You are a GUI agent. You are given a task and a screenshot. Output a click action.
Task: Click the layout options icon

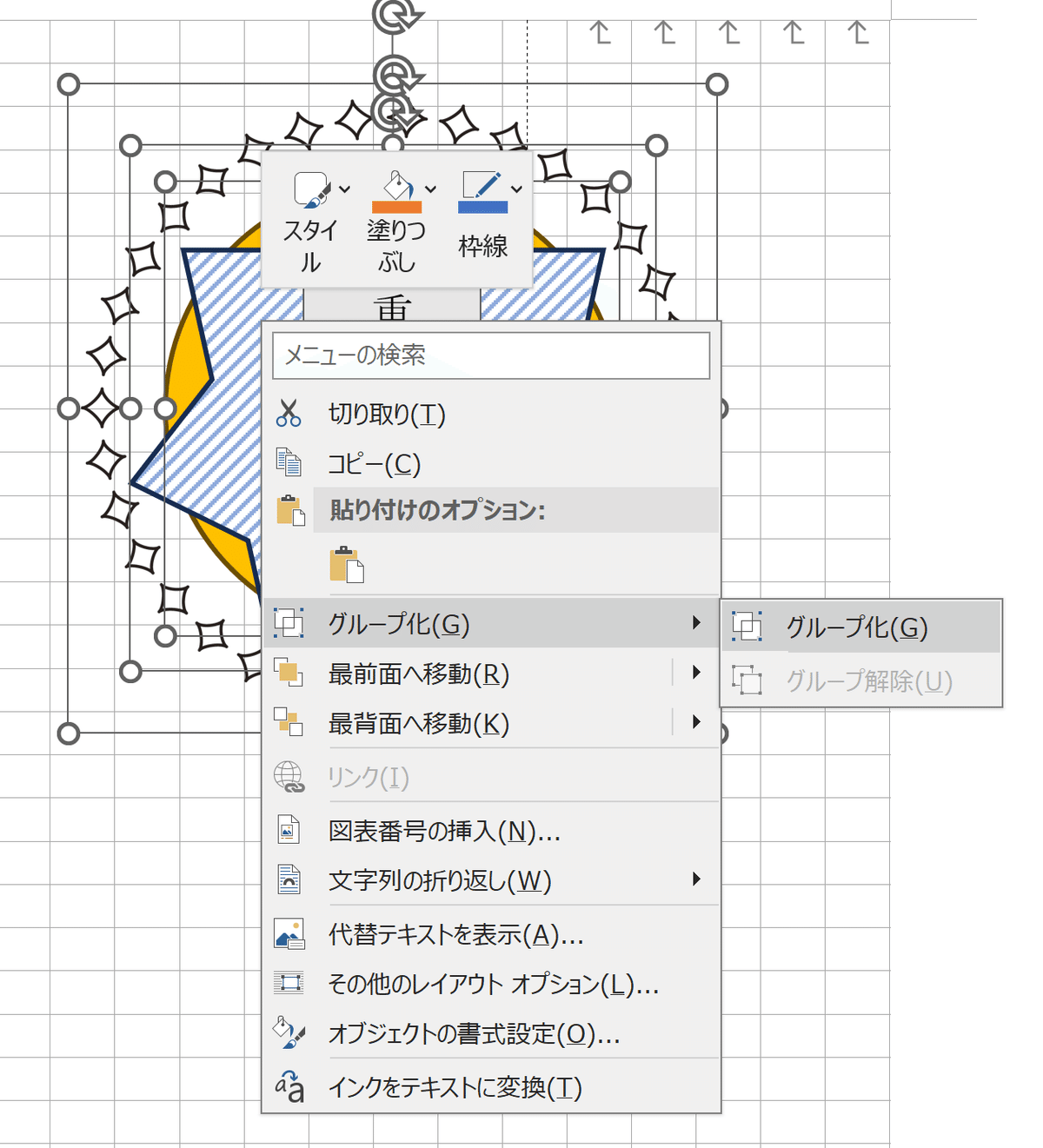(x=289, y=983)
